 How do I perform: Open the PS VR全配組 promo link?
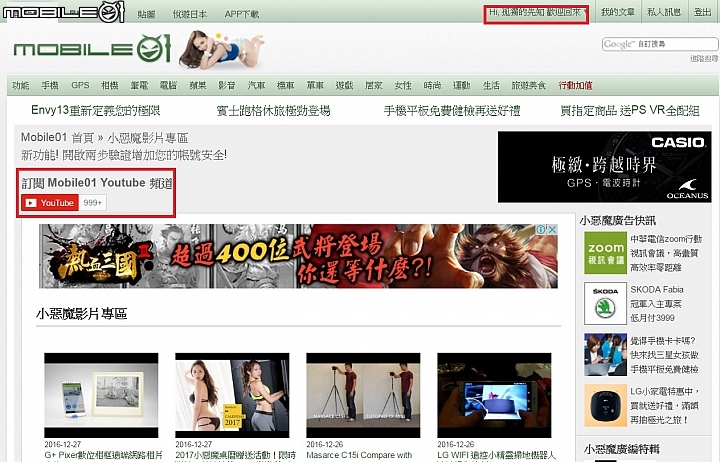pos(630,110)
